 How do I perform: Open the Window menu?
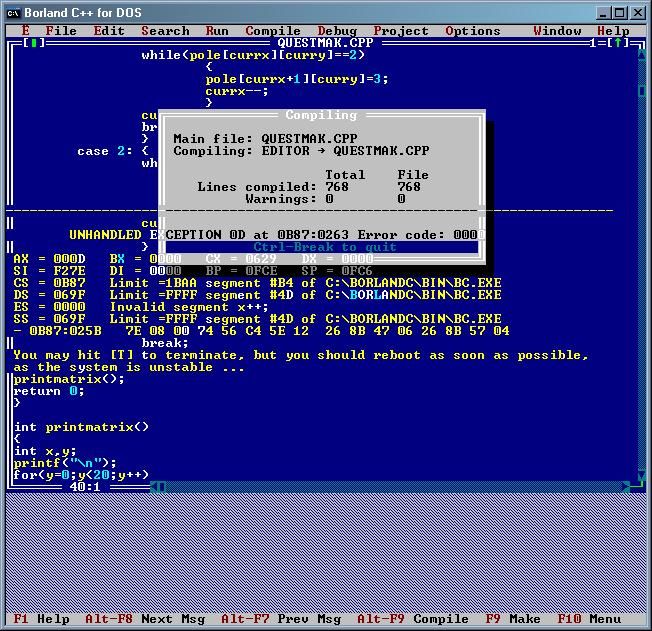[x=557, y=31]
